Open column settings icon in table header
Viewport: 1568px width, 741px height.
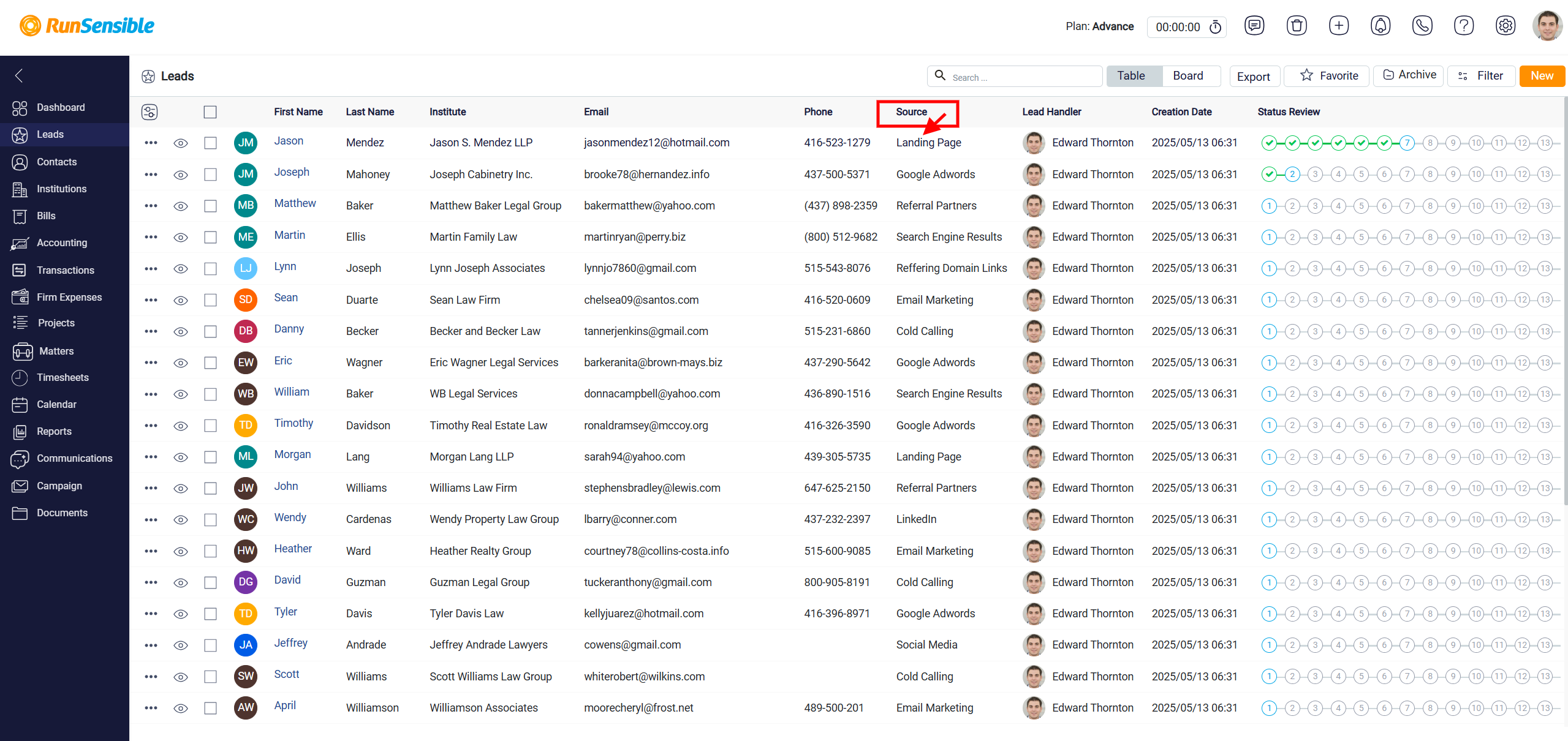pyautogui.click(x=150, y=112)
